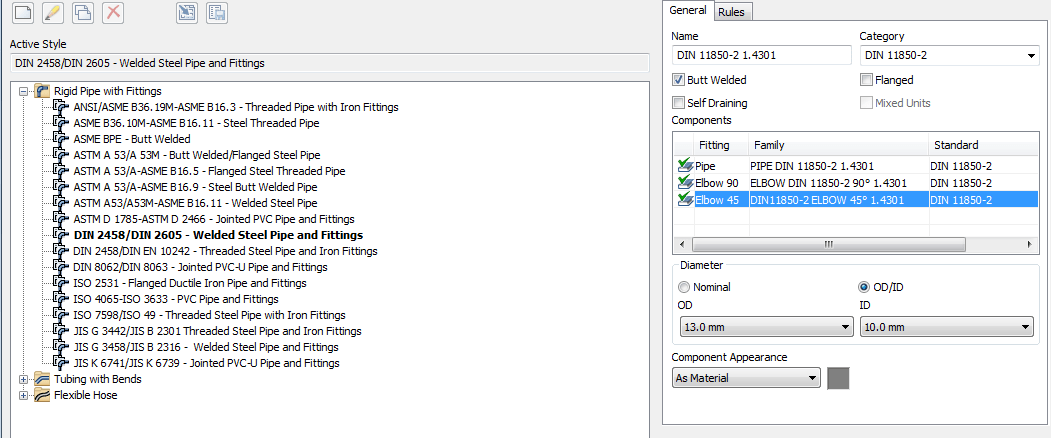This screenshot has height=438, width=1051.
Task: Open the Component Appearance As Material dropdown
Action: [746, 378]
